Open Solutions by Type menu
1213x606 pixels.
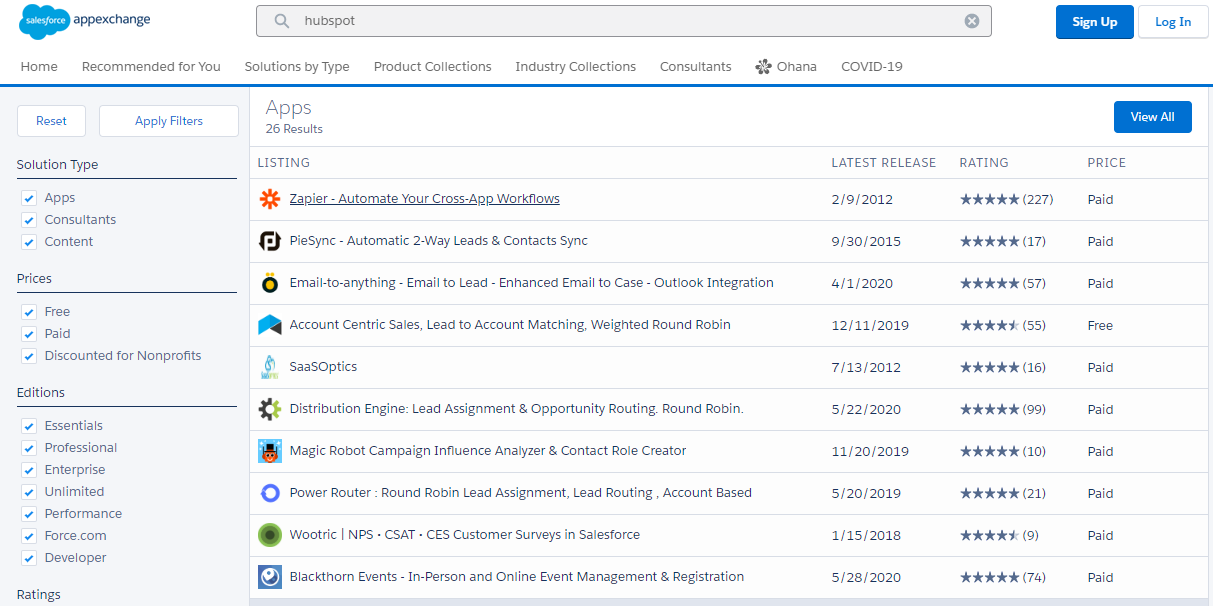pyautogui.click(x=297, y=67)
